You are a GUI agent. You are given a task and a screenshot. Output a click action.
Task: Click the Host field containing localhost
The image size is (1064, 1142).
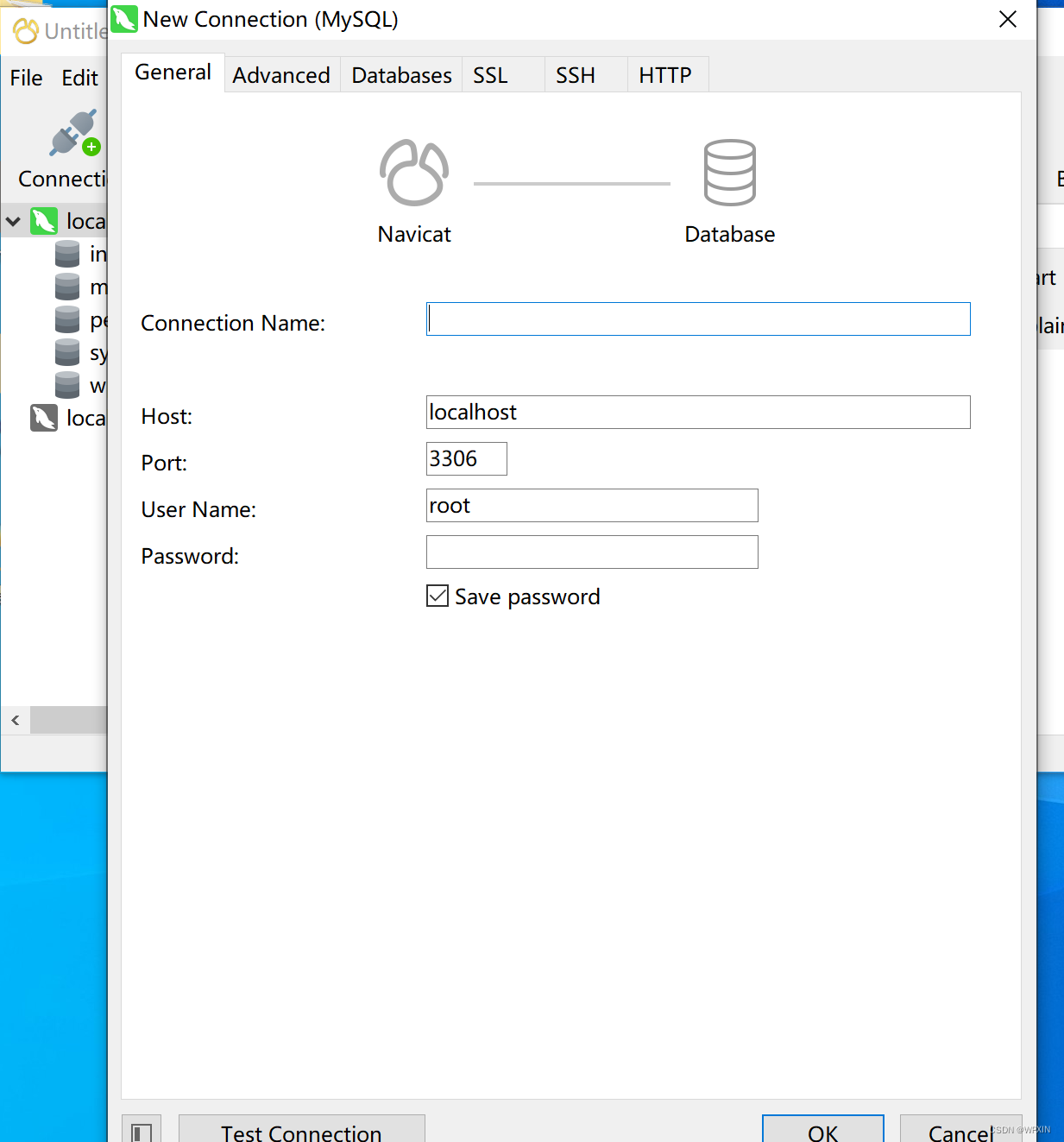[x=698, y=413]
